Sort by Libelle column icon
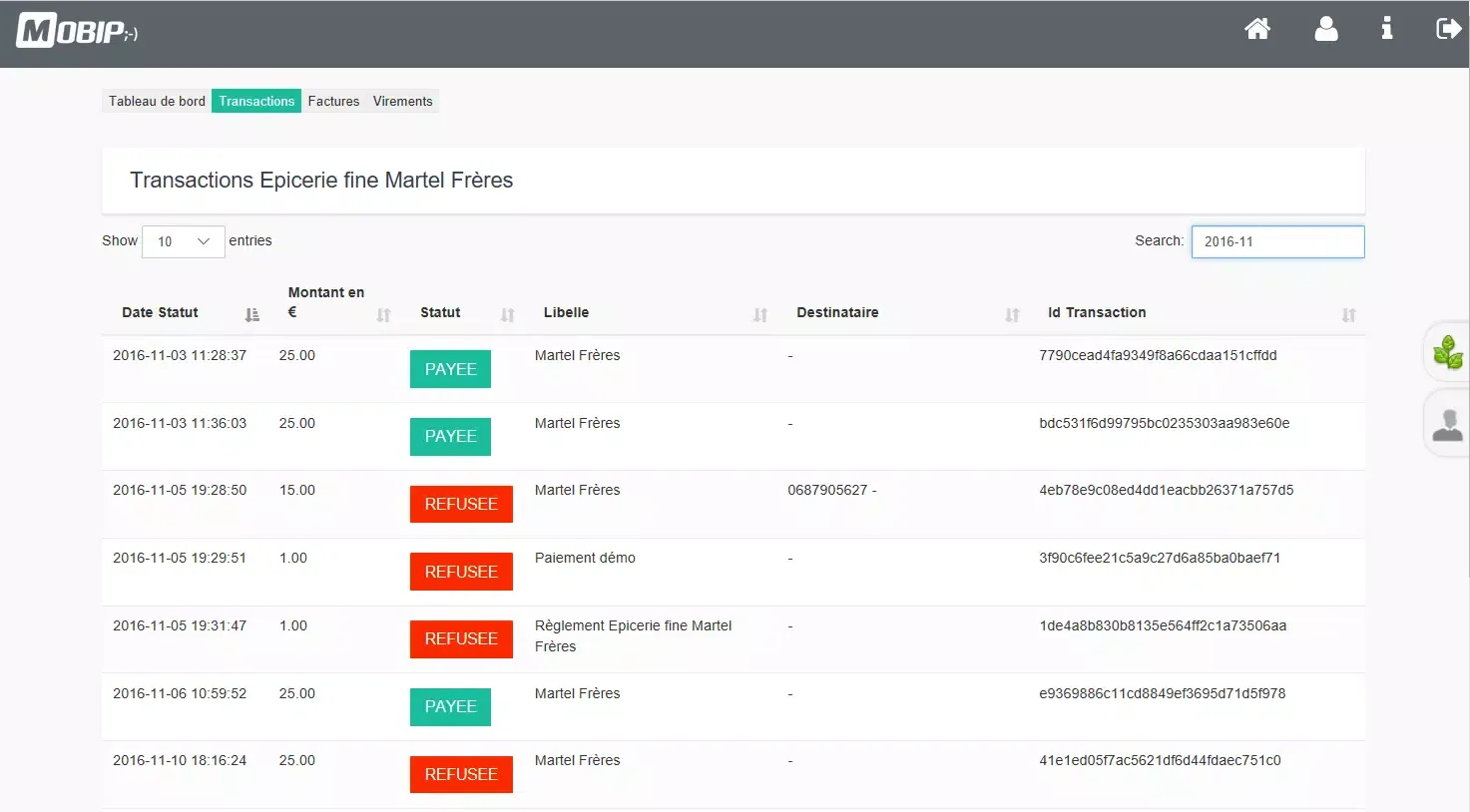This screenshot has height=812, width=1470. [x=760, y=315]
